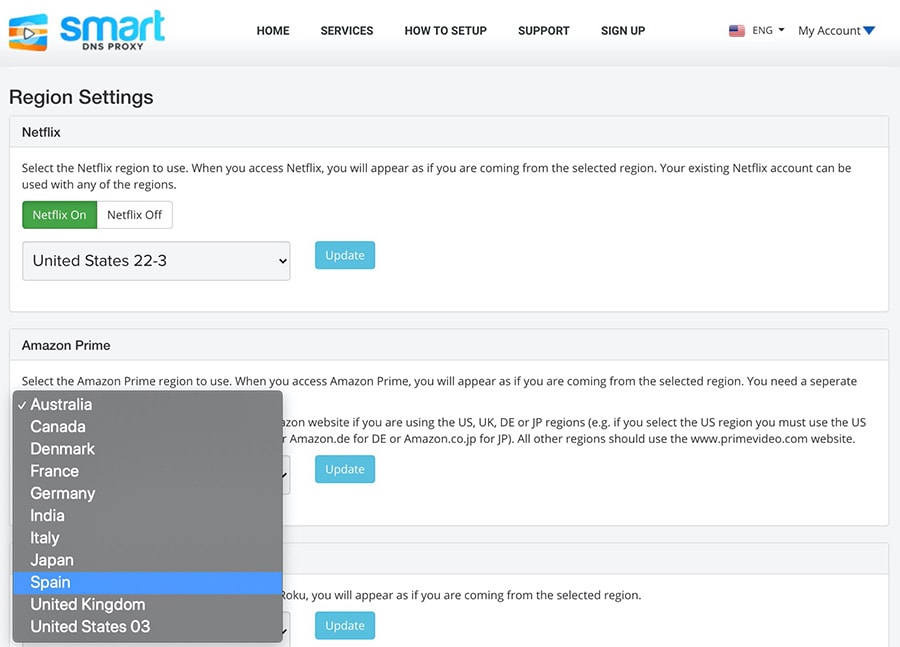Go to the HOME menu item
This screenshot has width=900, height=647.
click(x=273, y=30)
